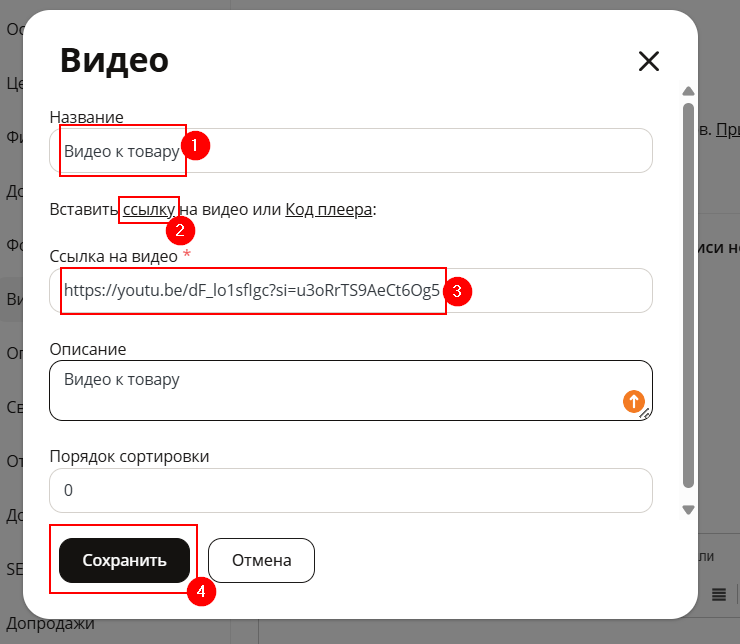Switch to the Код плеера option

328,209
